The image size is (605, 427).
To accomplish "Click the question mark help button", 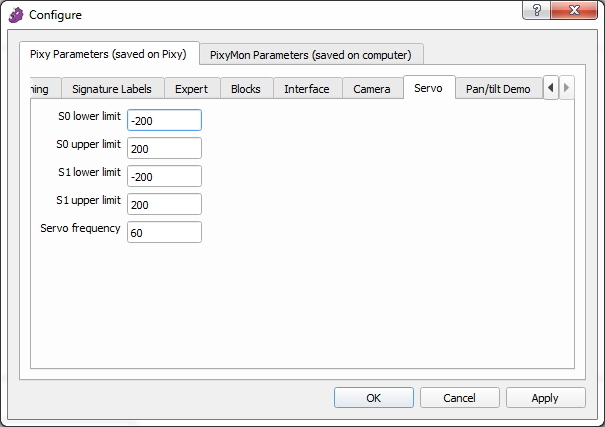I will tap(538, 10).
